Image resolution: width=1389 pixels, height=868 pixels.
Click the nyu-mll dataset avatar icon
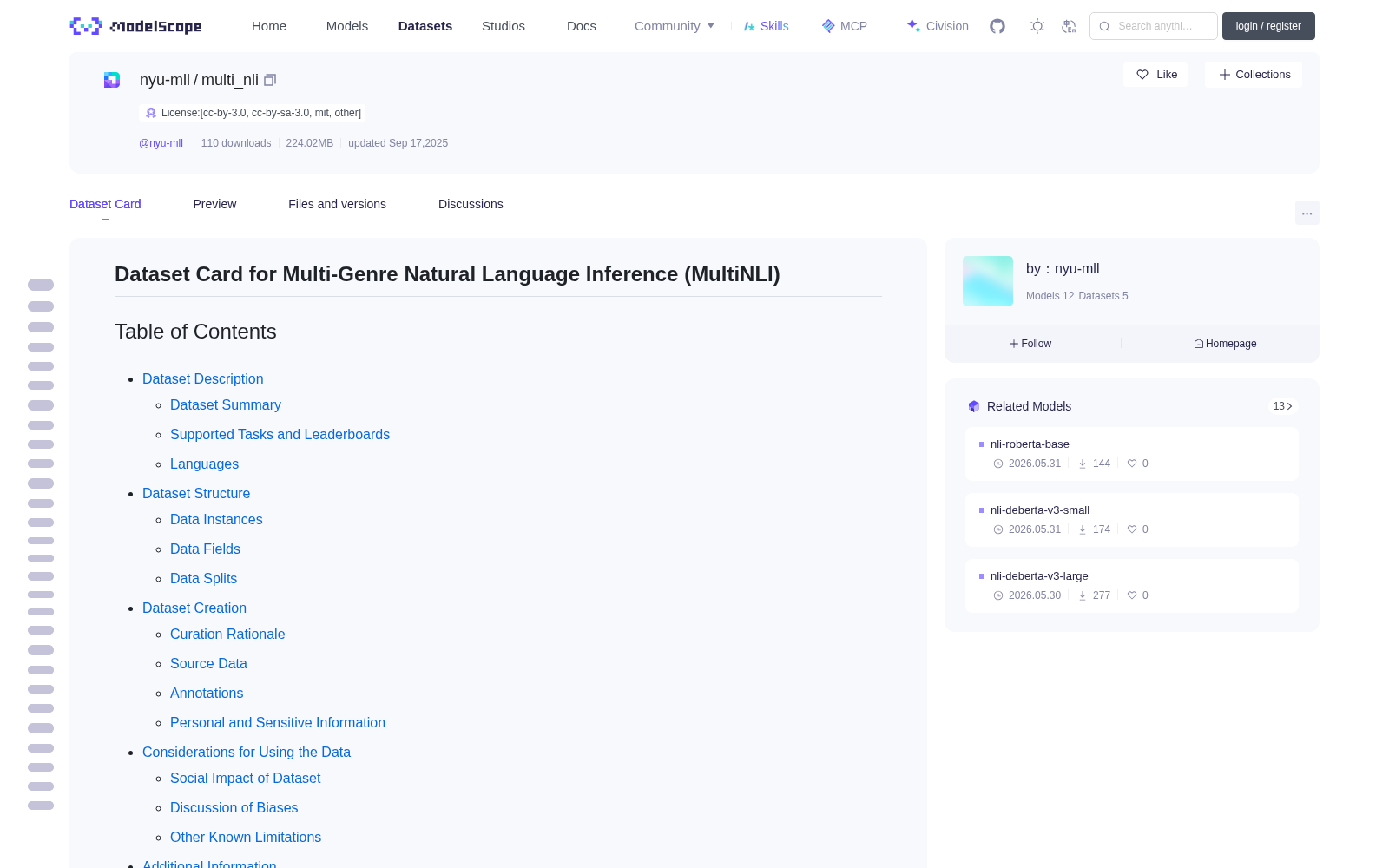click(x=112, y=80)
